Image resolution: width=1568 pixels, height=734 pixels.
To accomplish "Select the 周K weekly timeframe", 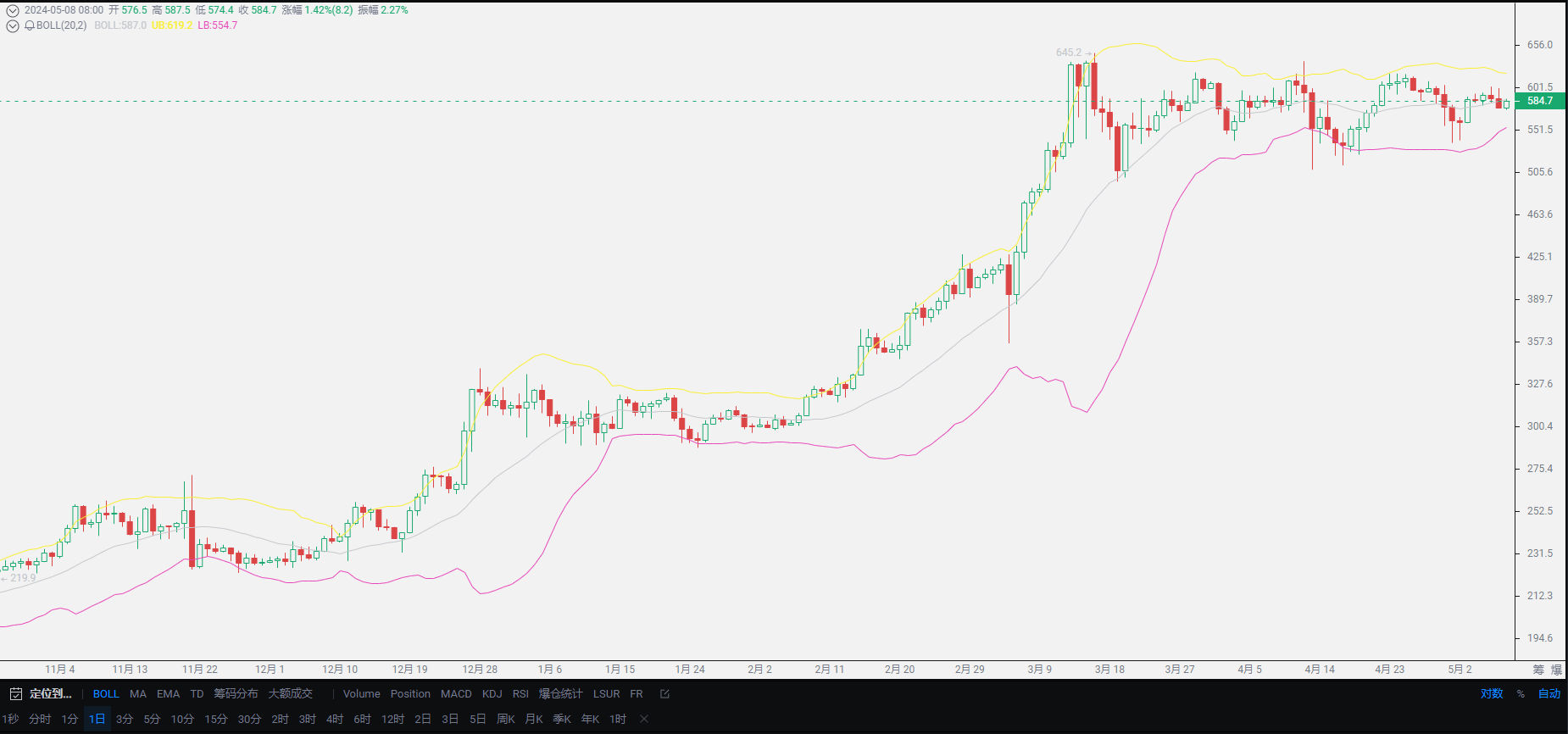I will coord(506,719).
